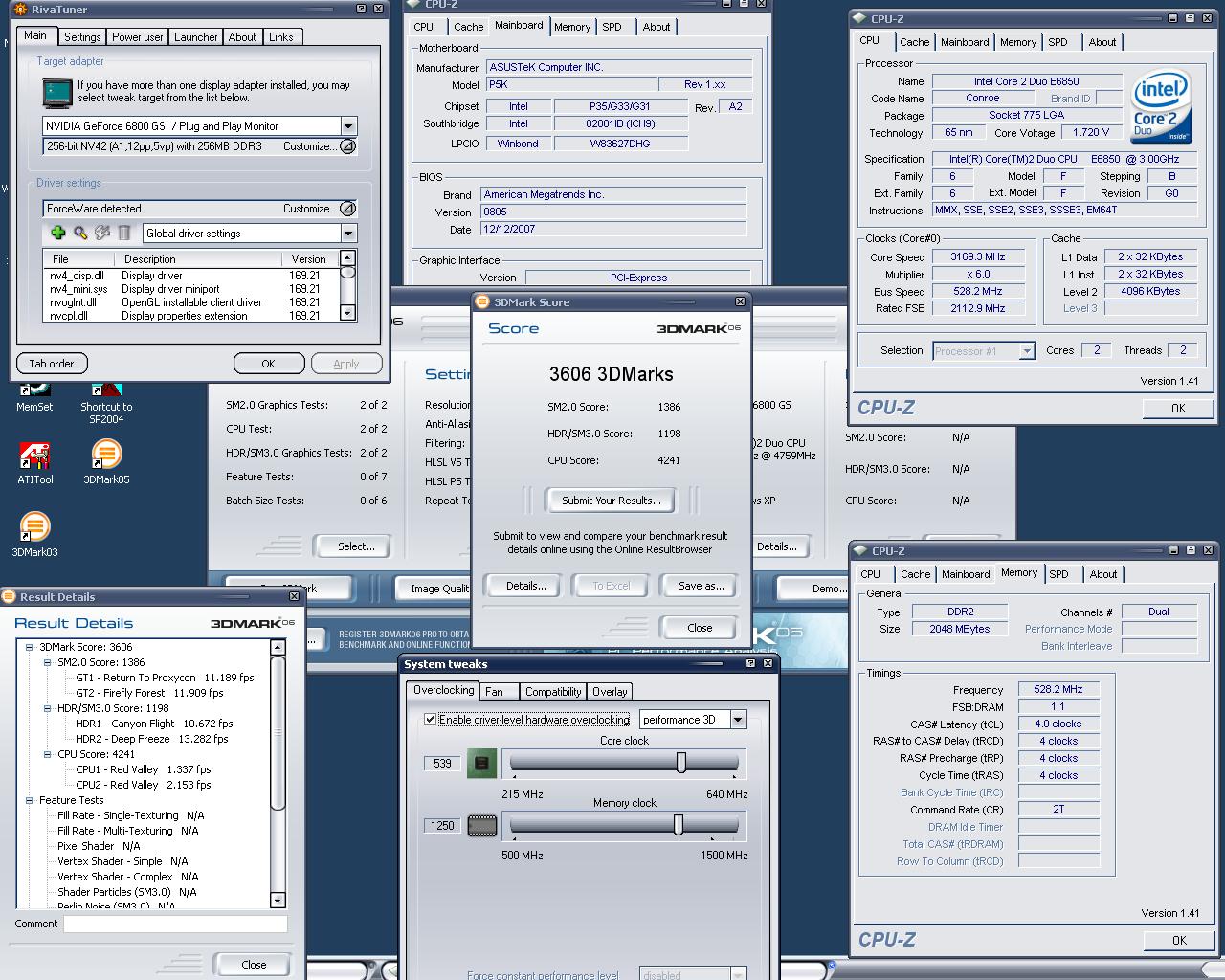
Task: Collapse the CPU Score: 4241 tree node
Action: 48,754
